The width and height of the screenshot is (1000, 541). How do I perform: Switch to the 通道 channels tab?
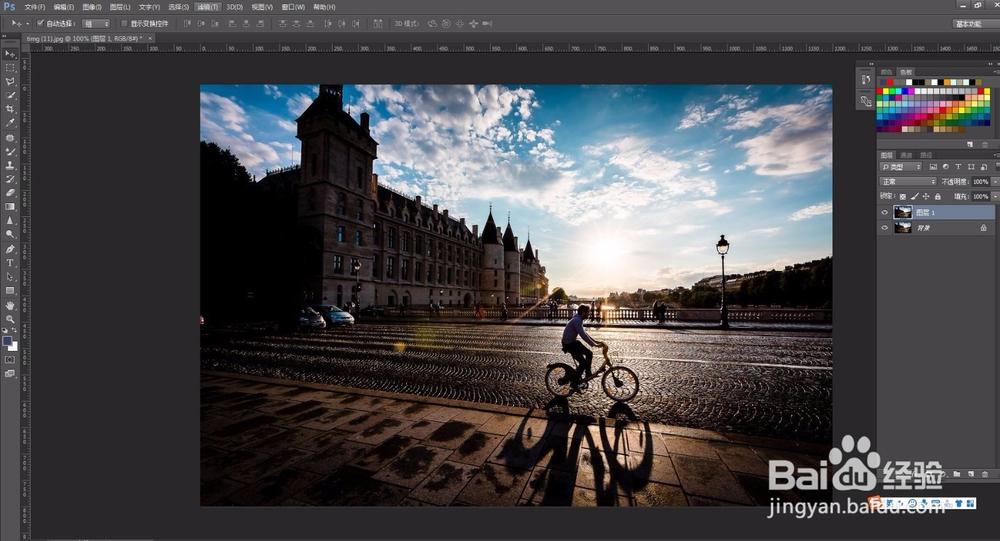pyautogui.click(x=906, y=155)
